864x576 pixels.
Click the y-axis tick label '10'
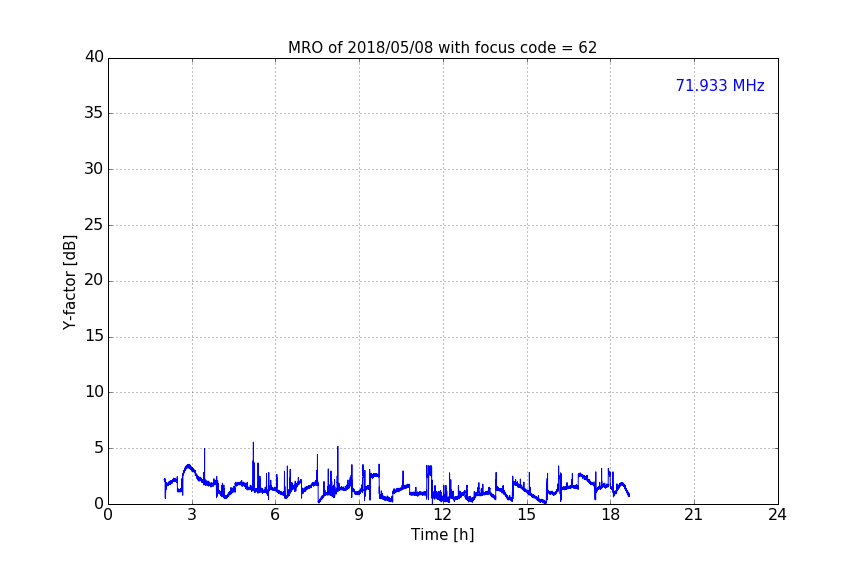94,392
